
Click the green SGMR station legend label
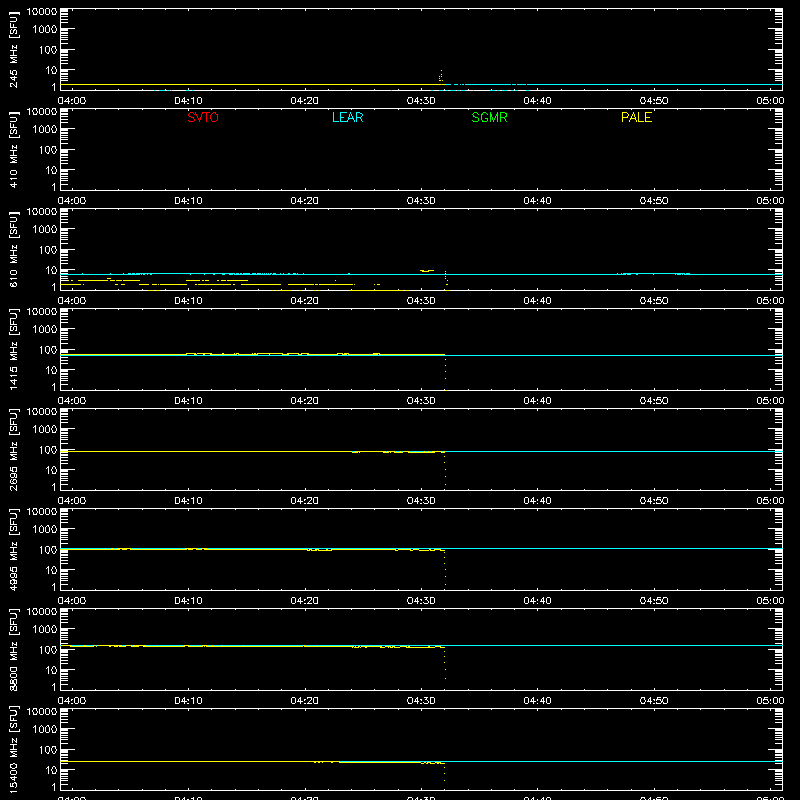click(x=489, y=117)
